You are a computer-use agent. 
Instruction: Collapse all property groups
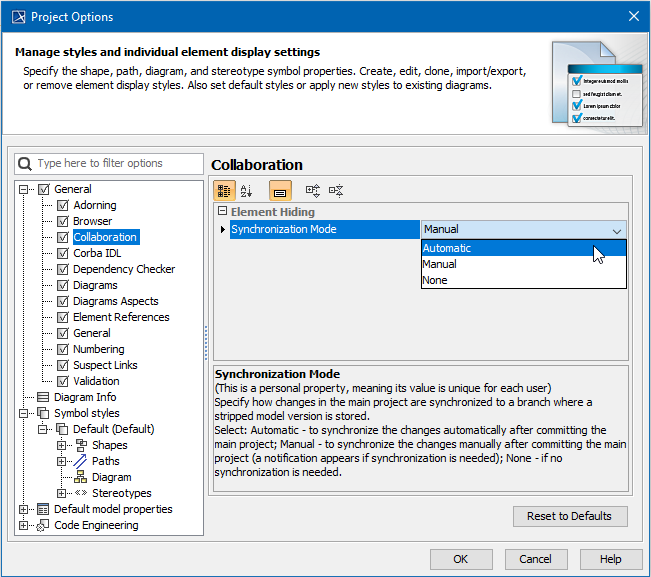pos(336,190)
